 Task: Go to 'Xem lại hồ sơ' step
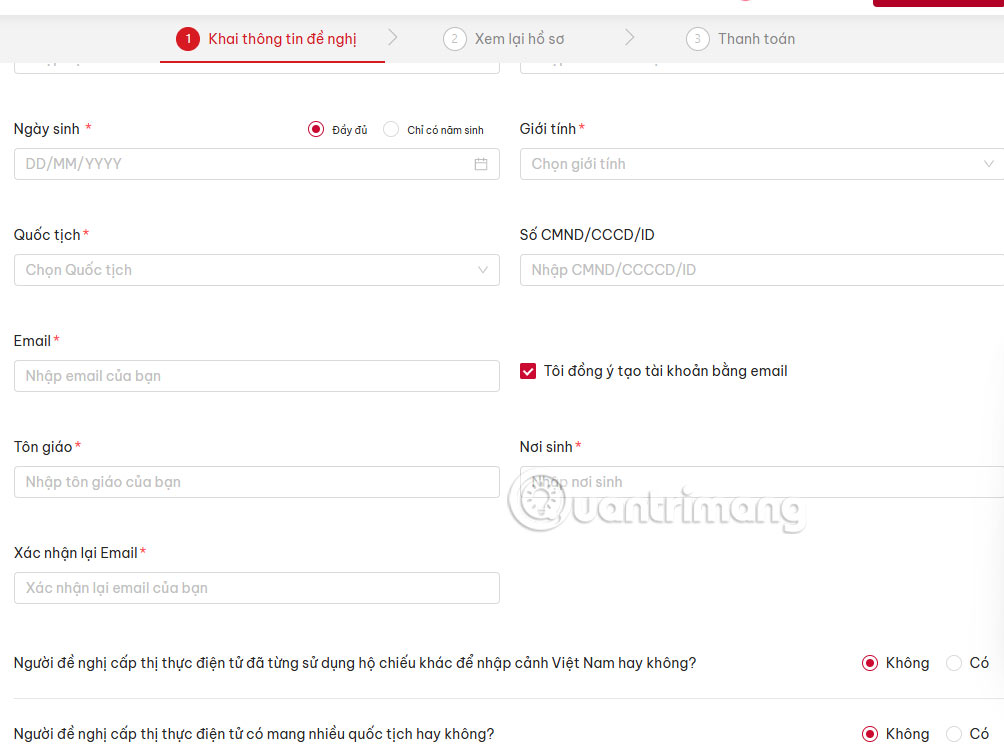(x=519, y=39)
